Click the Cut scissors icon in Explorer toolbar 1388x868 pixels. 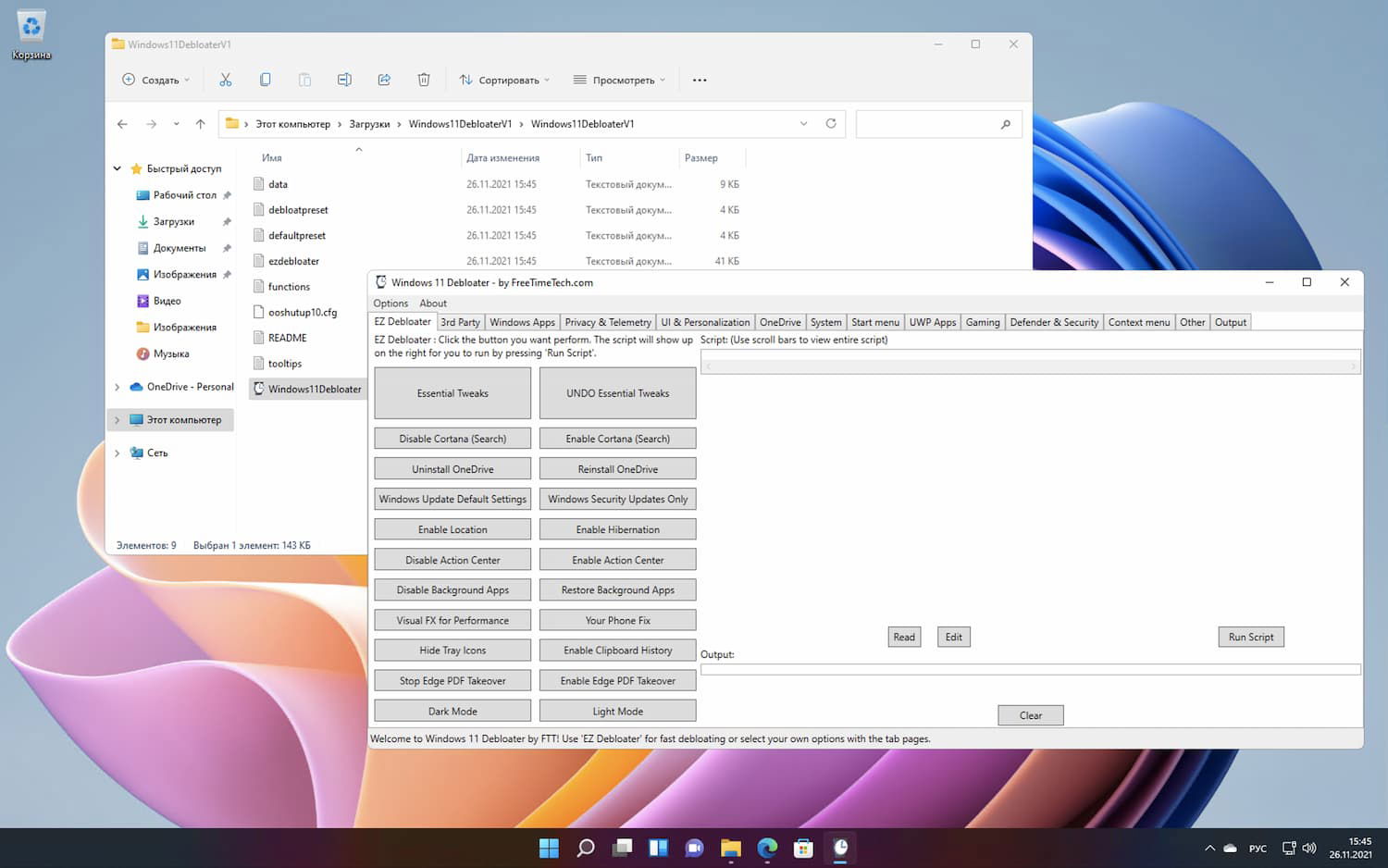[225, 80]
